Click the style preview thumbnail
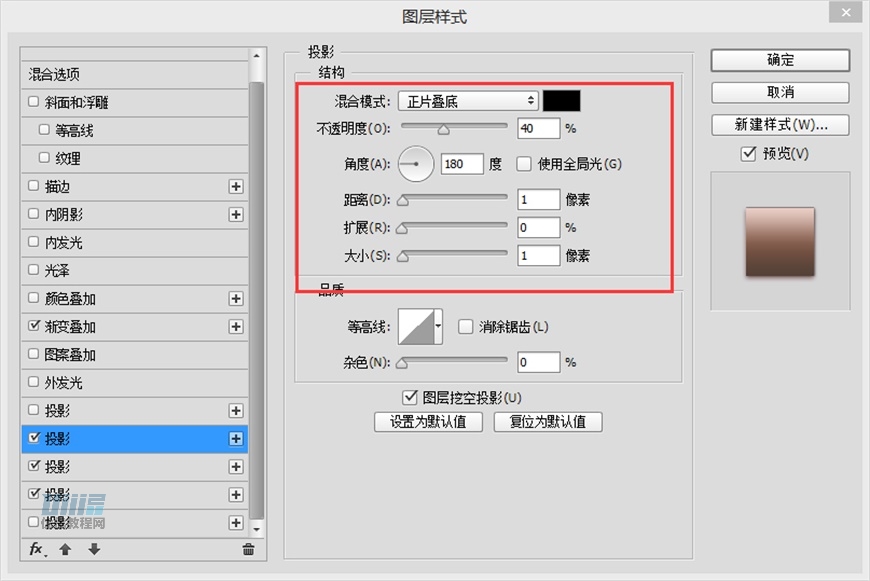The width and height of the screenshot is (870, 581). pos(780,241)
